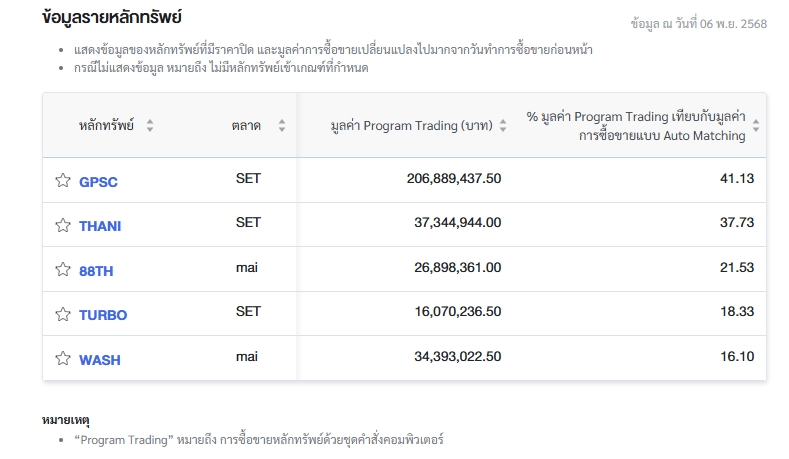
Task: Star GPSC as a favorite
Action: tap(63, 181)
